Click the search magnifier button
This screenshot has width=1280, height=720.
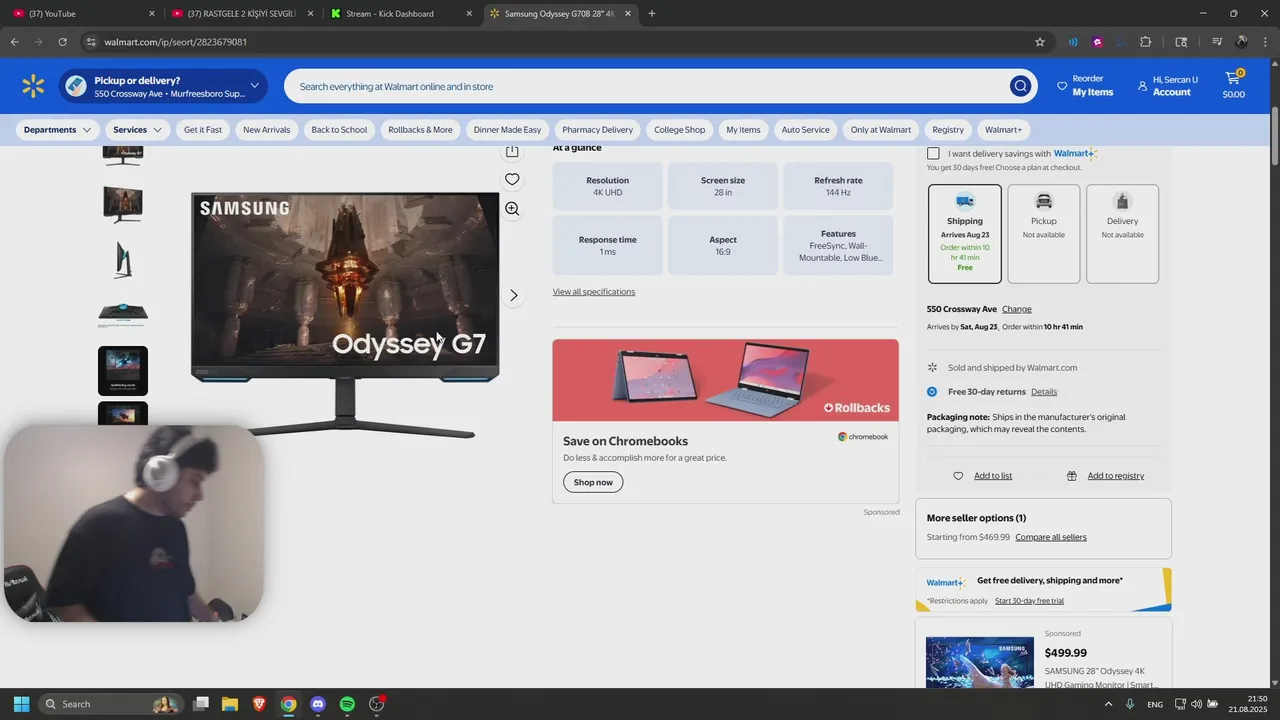point(1020,86)
